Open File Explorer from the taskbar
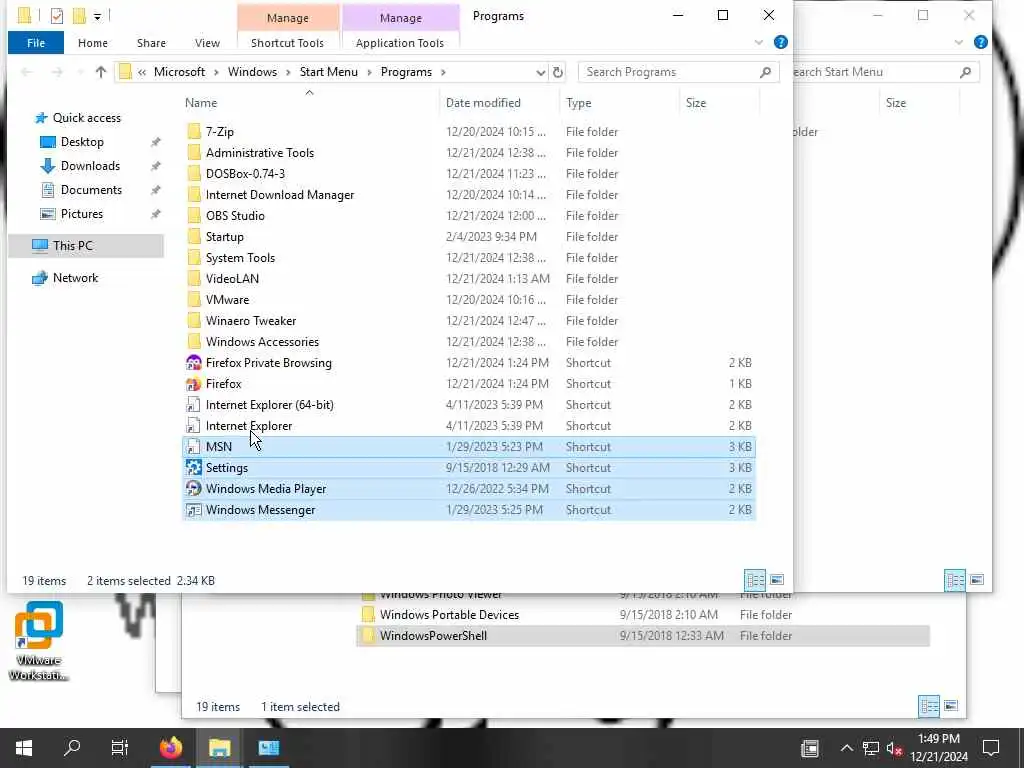This screenshot has height=768, width=1024. point(219,748)
